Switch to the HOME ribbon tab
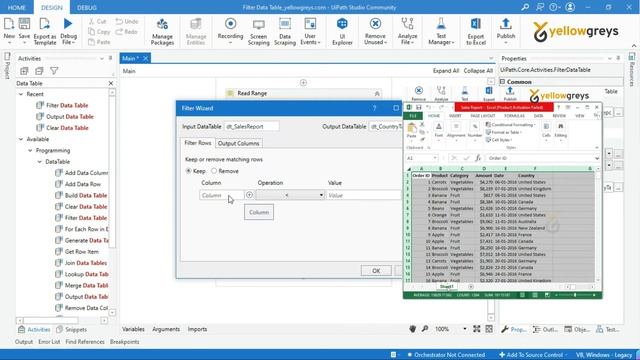640x360 pixels. click(17, 7)
